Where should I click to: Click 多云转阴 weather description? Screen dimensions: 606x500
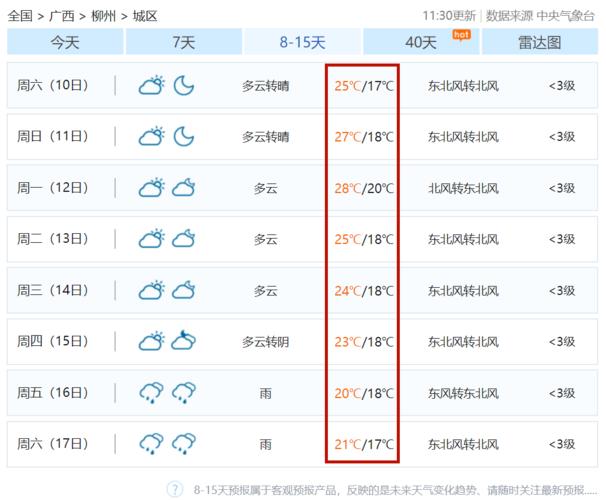coord(266,342)
